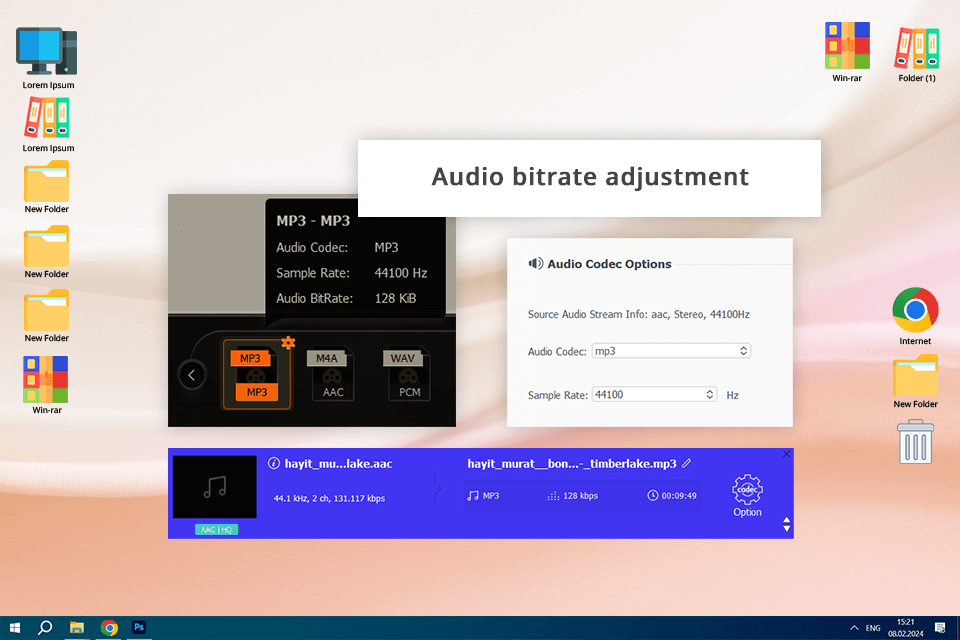Open the Lorem Ipsum computer desktop icon
This screenshot has height=640, width=960.
point(48,58)
